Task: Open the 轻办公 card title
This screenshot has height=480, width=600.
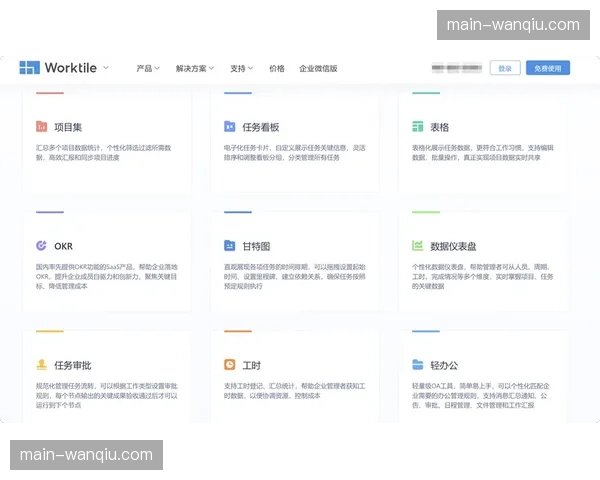Action: [444, 365]
